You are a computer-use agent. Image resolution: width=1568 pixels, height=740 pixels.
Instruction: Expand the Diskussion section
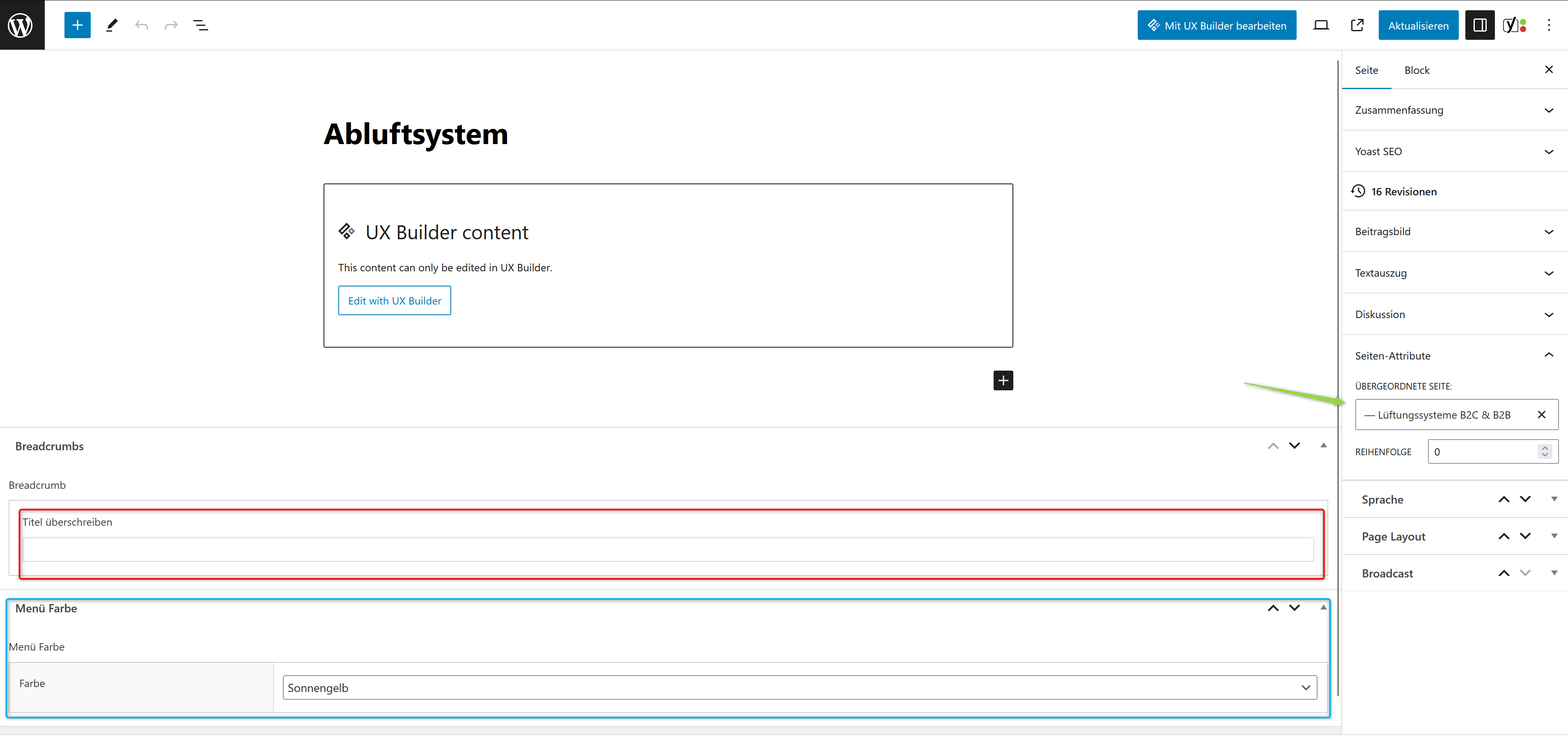pos(1455,315)
